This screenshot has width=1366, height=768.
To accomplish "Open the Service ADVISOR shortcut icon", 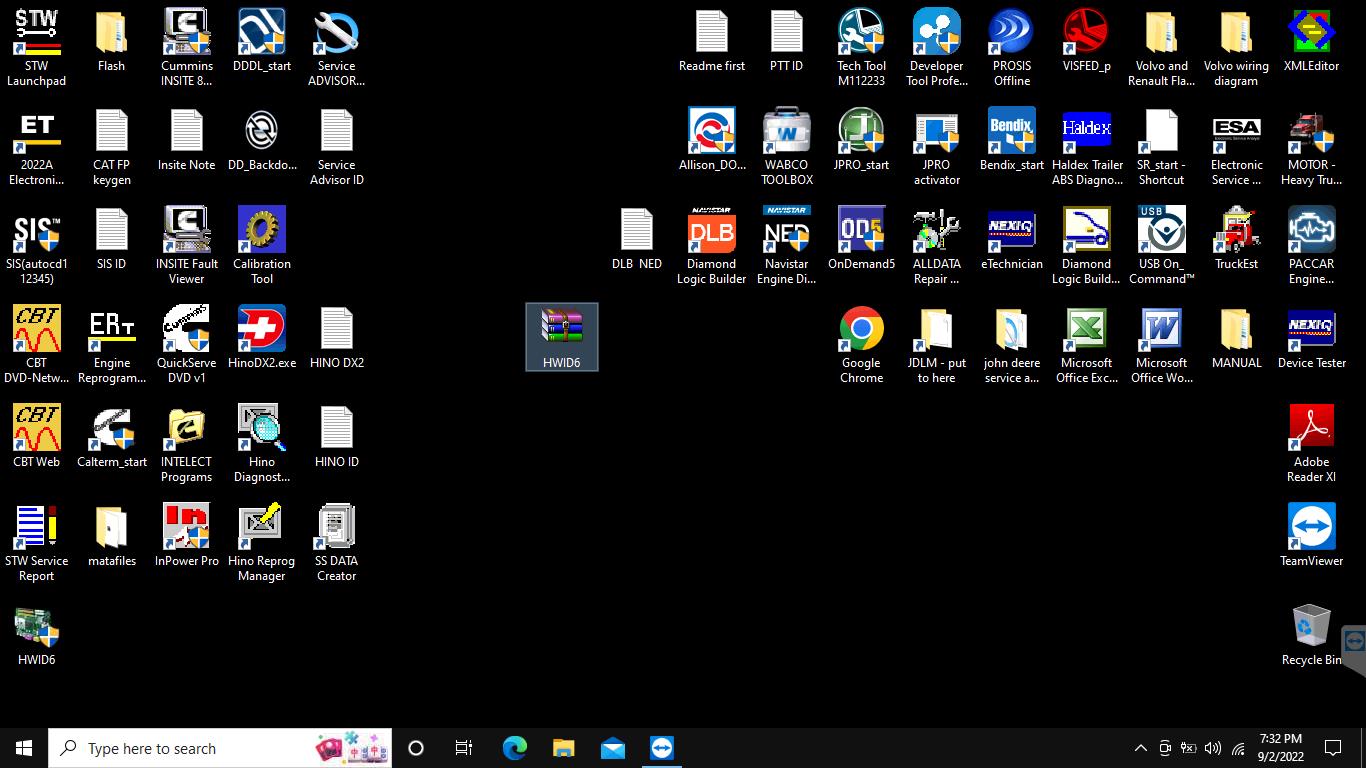I will [x=337, y=47].
